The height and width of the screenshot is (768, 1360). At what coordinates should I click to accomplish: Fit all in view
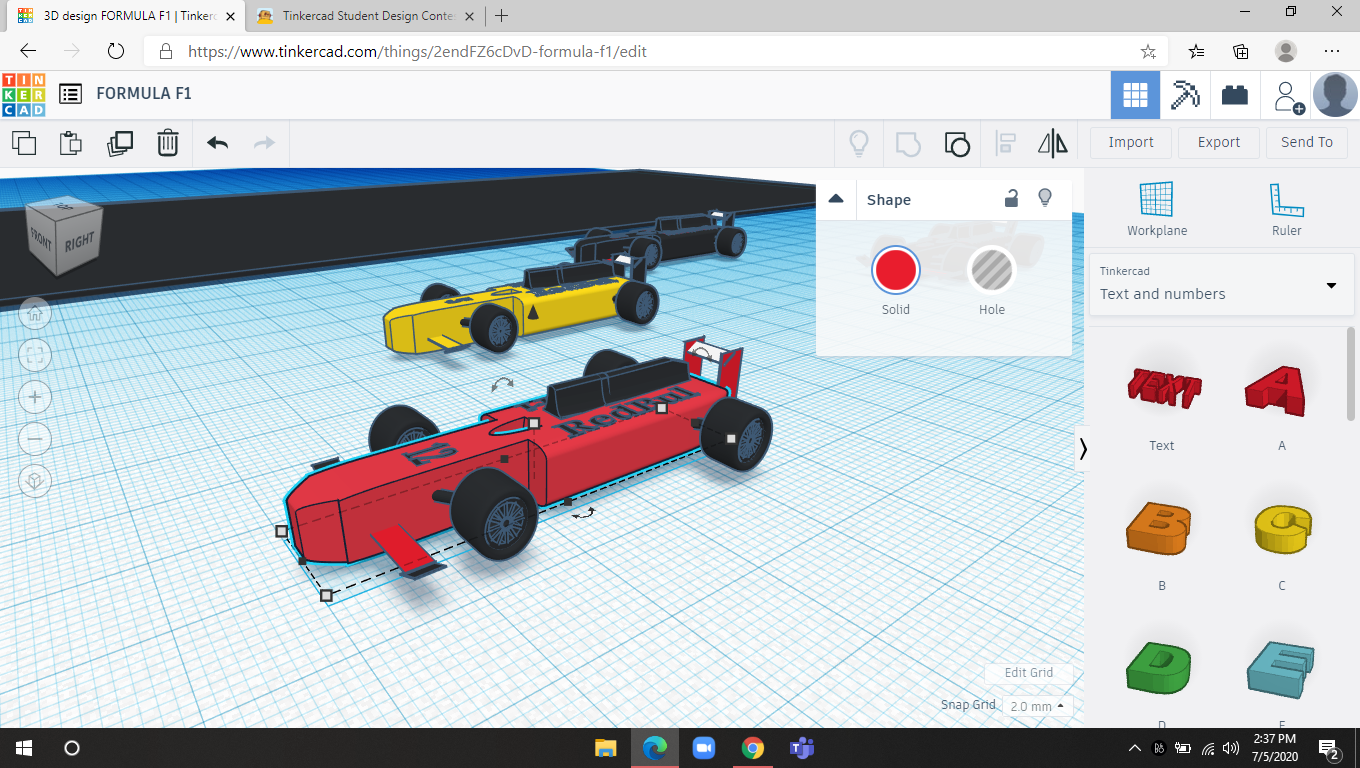tap(35, 355)
